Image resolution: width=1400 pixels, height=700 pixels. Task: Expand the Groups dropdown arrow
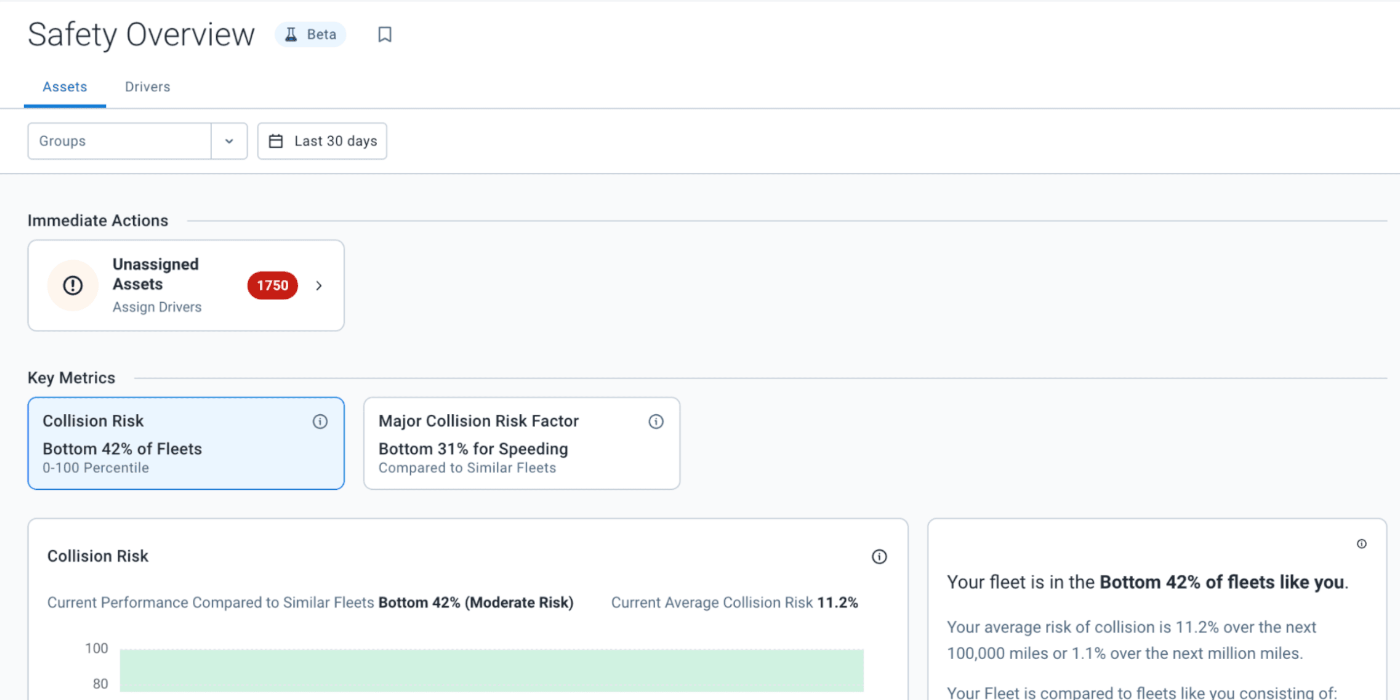tap(229, 141)
